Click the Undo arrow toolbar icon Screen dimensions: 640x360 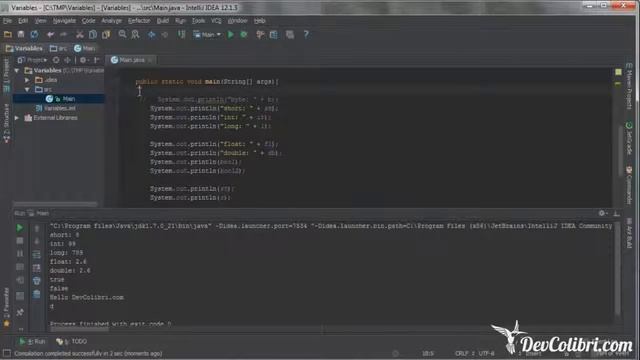50,35
